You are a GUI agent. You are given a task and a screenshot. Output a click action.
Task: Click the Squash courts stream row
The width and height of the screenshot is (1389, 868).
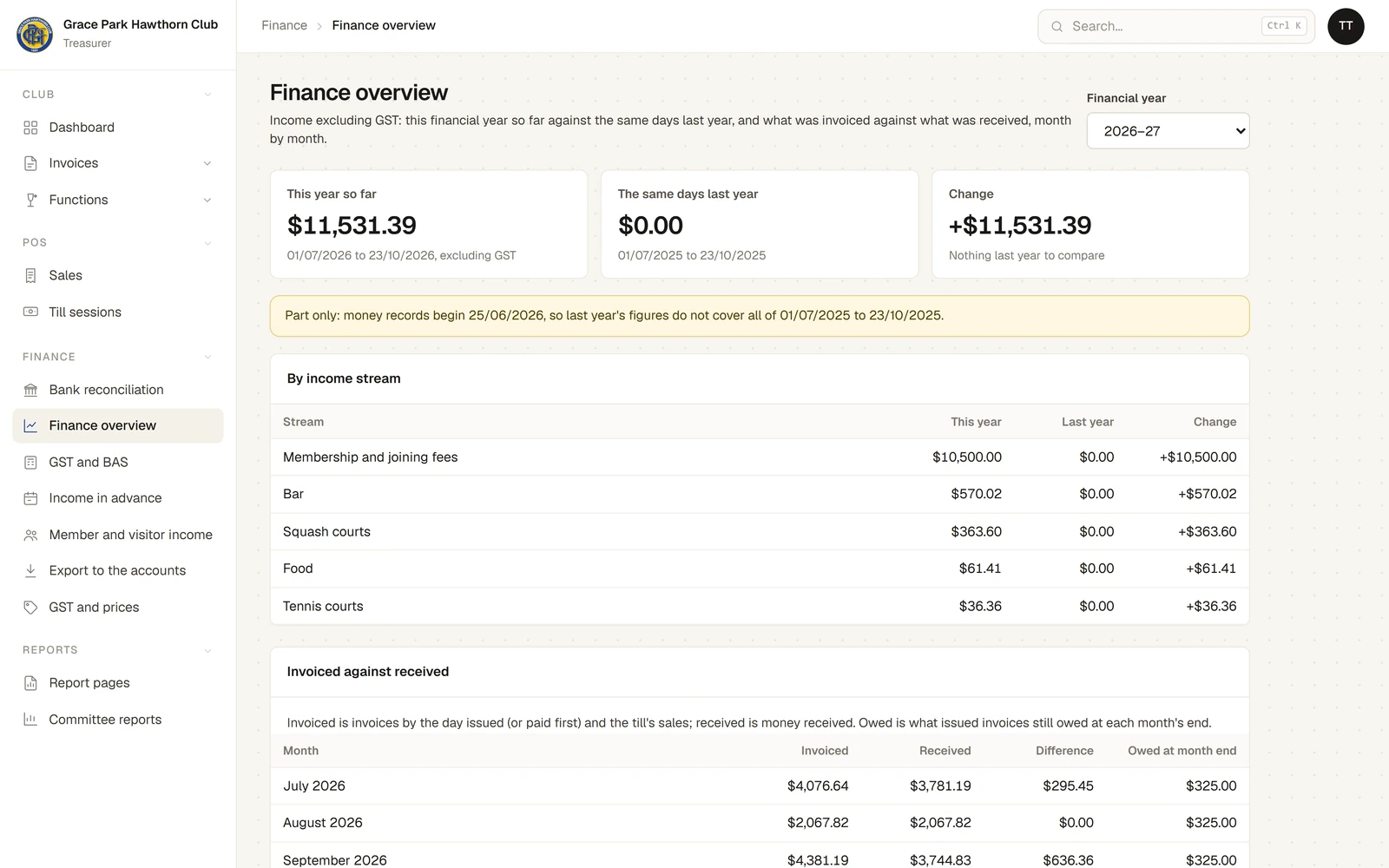tap(760, 531)
